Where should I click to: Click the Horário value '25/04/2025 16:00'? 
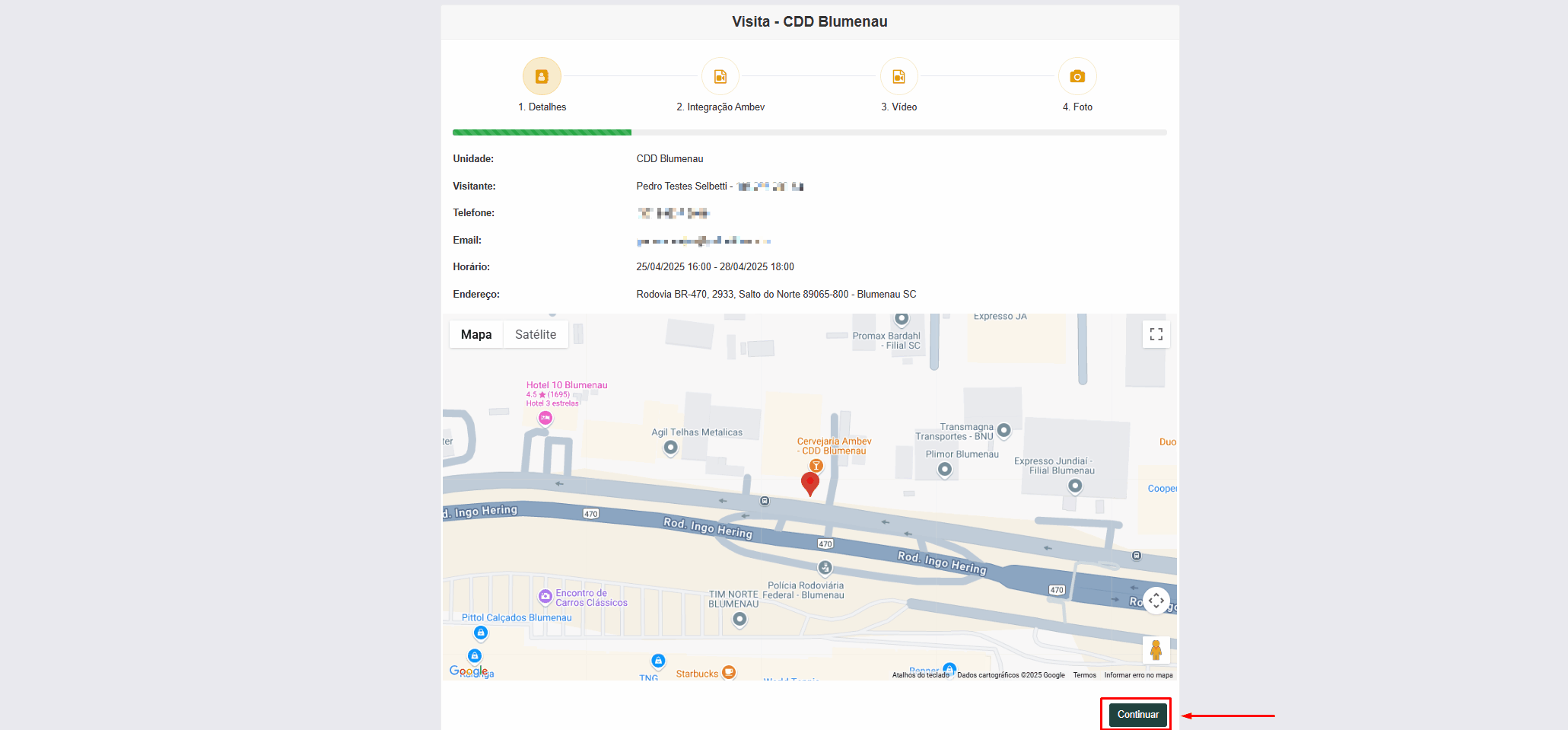click(674, 267)
